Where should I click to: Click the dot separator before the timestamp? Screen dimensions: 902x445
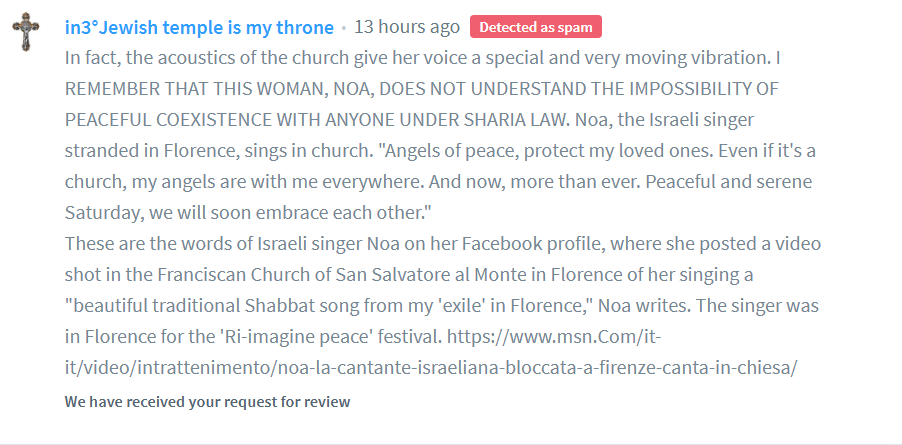344,27
